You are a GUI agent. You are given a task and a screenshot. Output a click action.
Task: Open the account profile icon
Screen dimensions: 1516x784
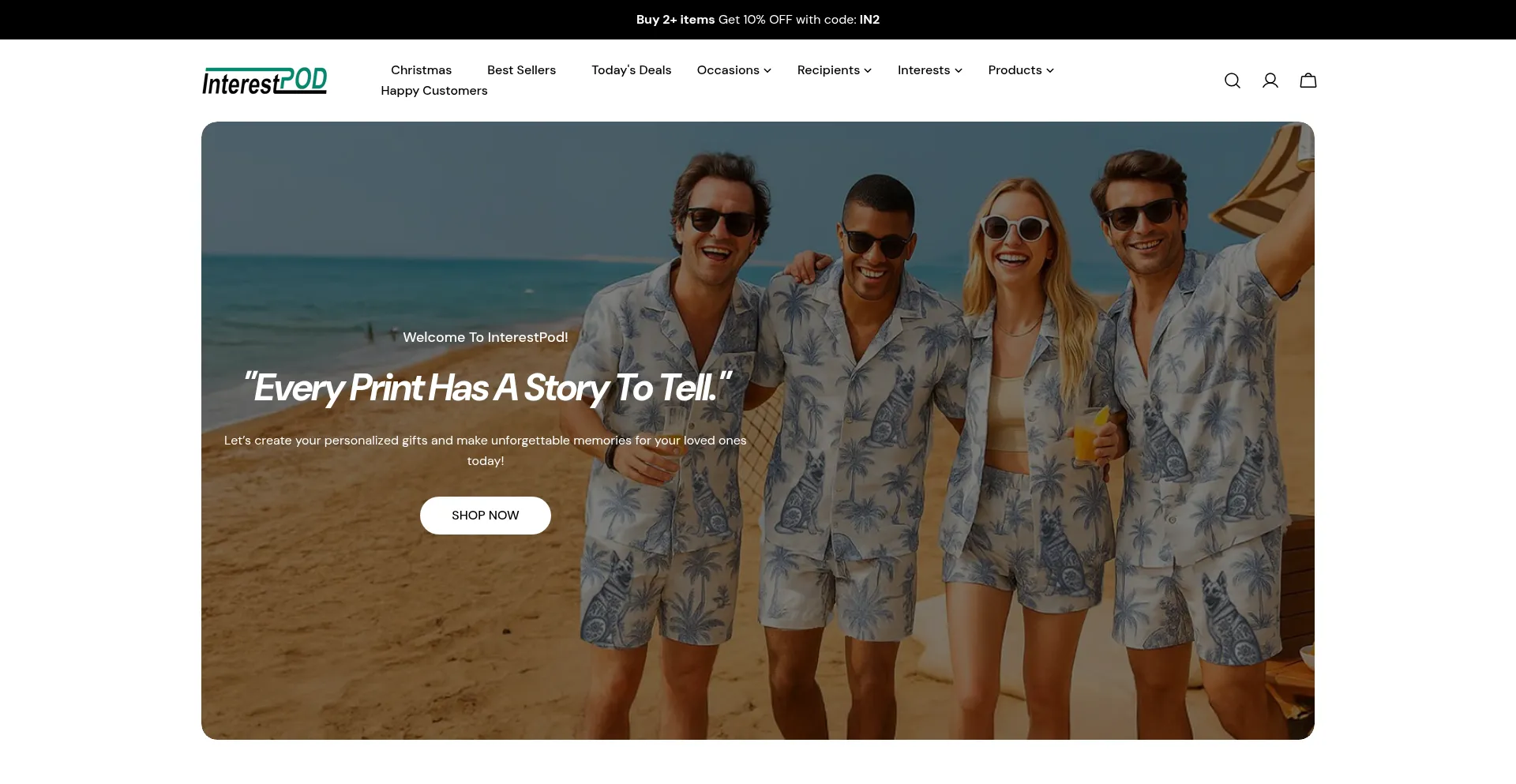click(1270, 81)
